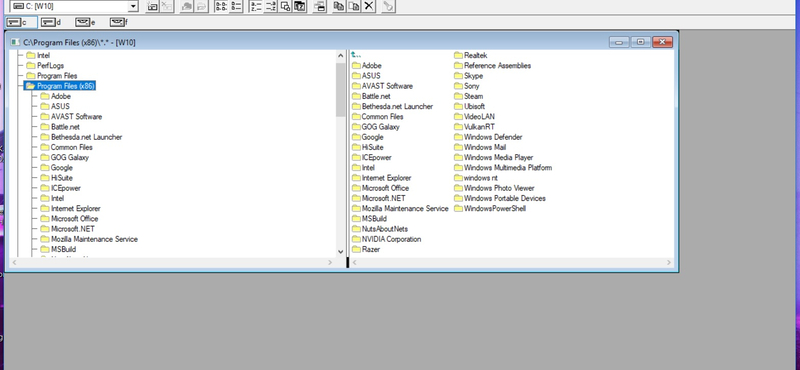The image size is (800, 370).
Task: Select Windows Media Player in file list
Action: point(498,157)
